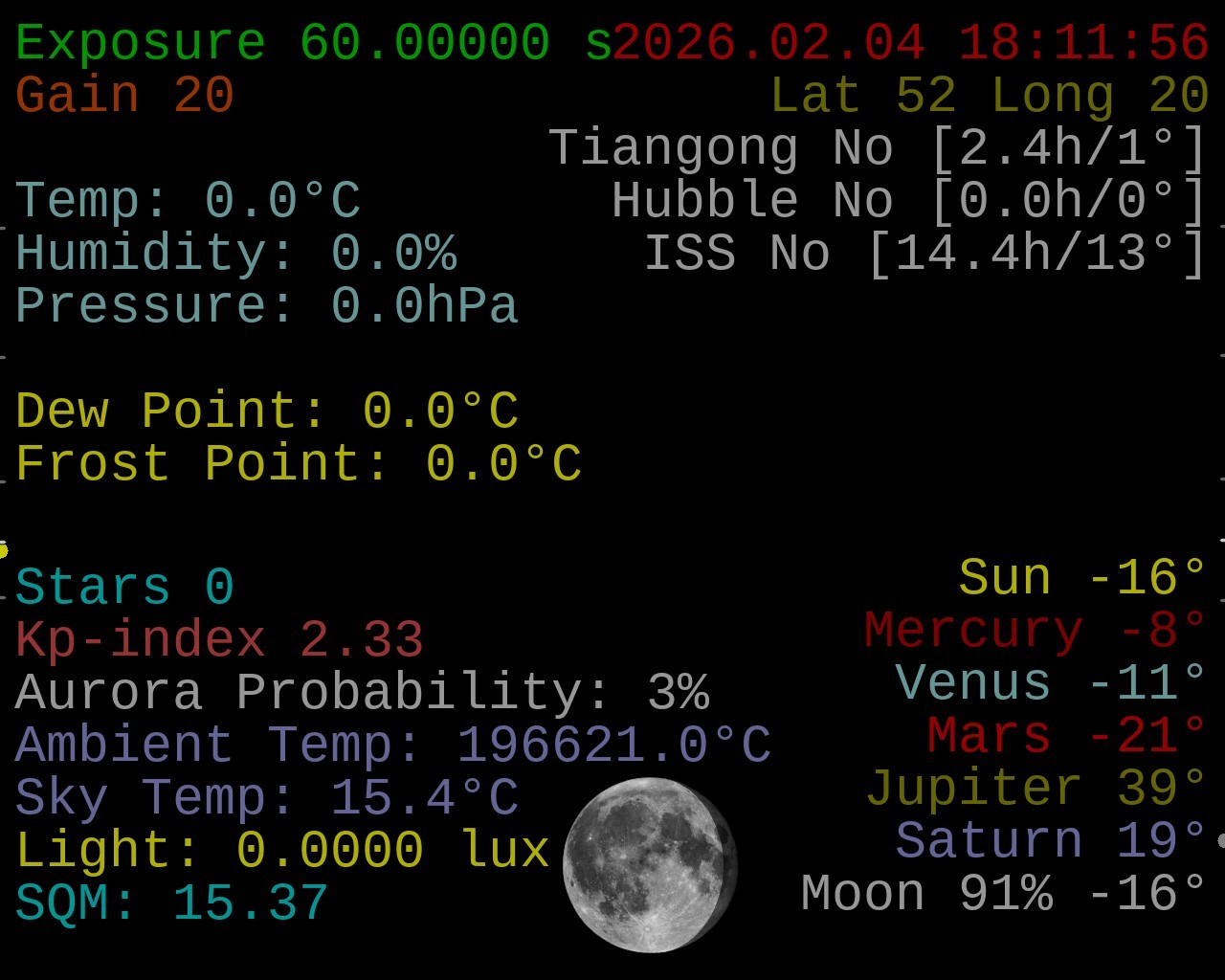The height and width of the screenshot is (980, 1225).
Task: Click the SQM: 15.37 value
Action: pyautogui.click(x=172, y=902)
